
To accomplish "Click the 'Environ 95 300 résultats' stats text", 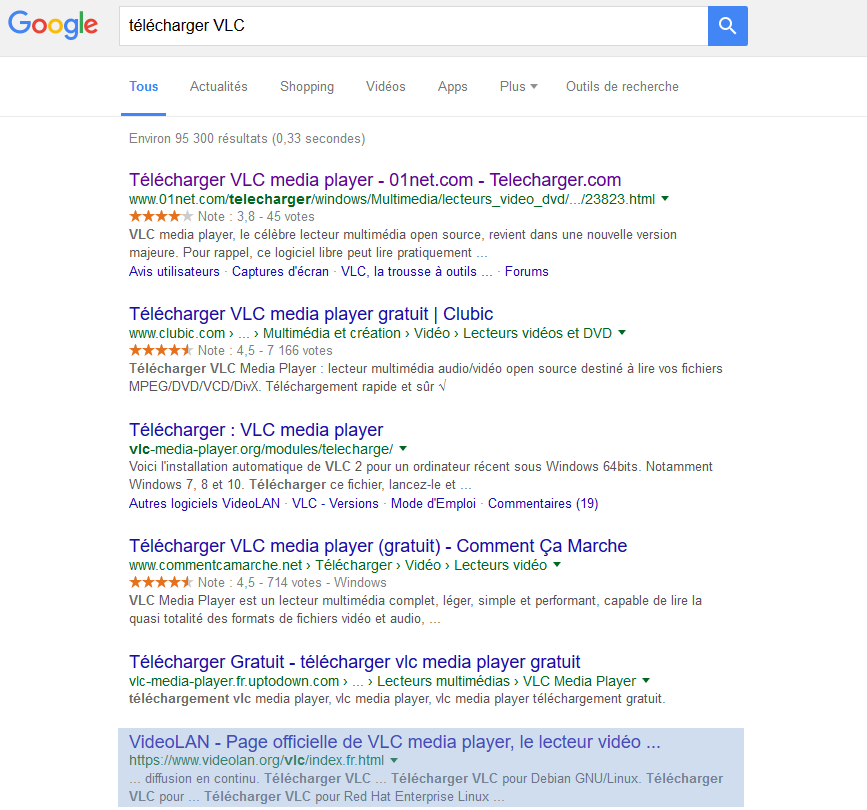I will coord(247,138).
